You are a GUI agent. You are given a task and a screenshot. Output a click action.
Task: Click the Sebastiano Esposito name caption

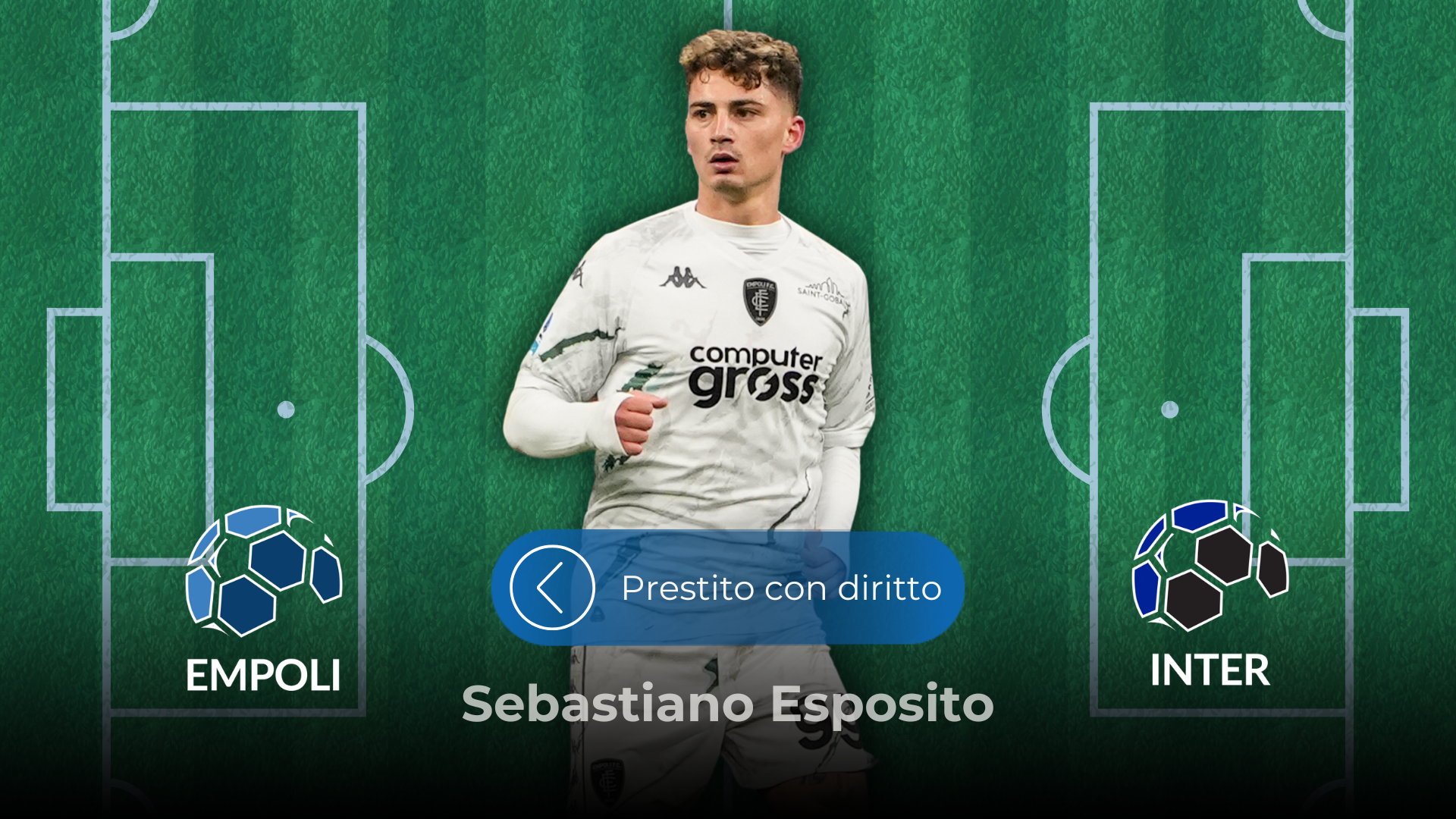(728, 704)
